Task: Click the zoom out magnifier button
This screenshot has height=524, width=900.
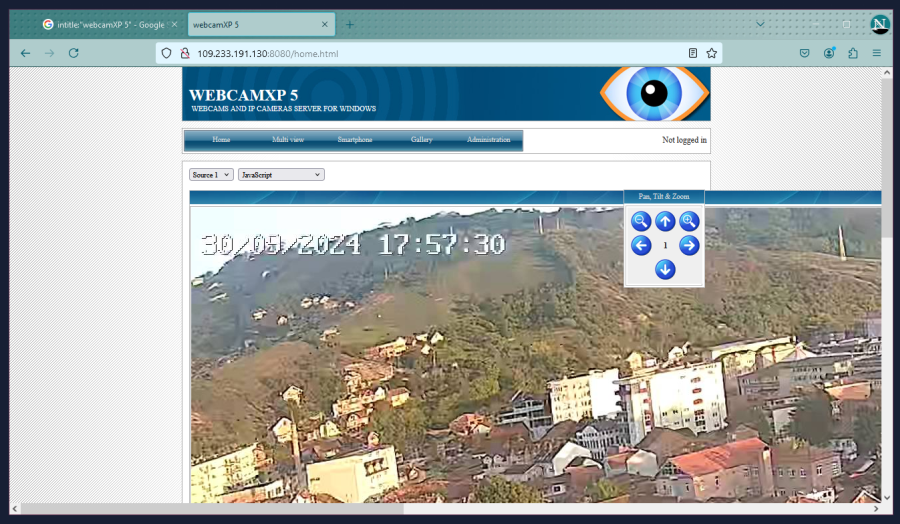Action: pos(641,222)
